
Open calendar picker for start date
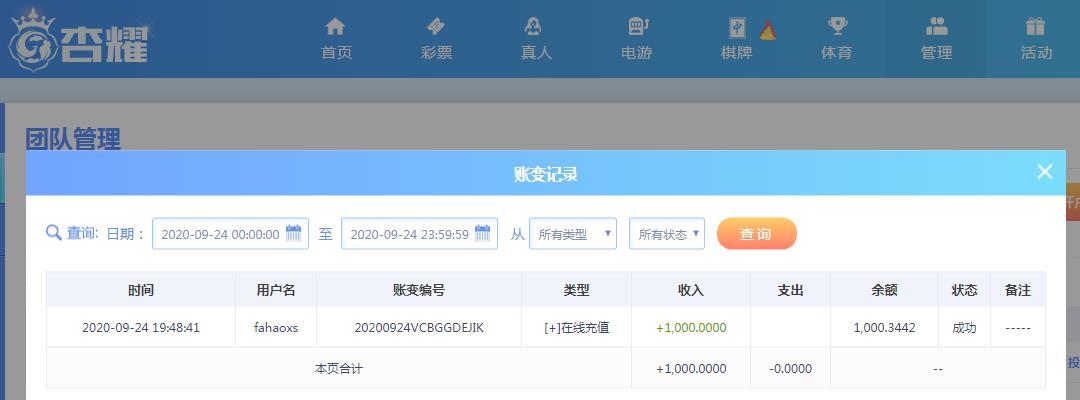coord(293,233)
